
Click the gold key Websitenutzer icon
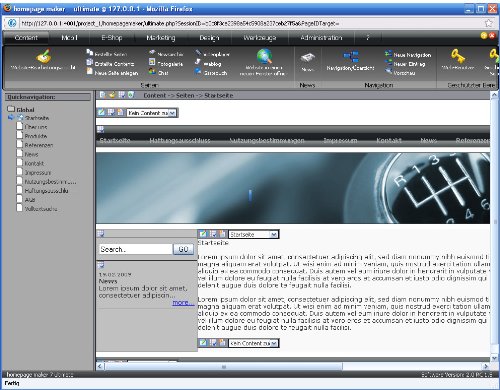tap(458, 56)
